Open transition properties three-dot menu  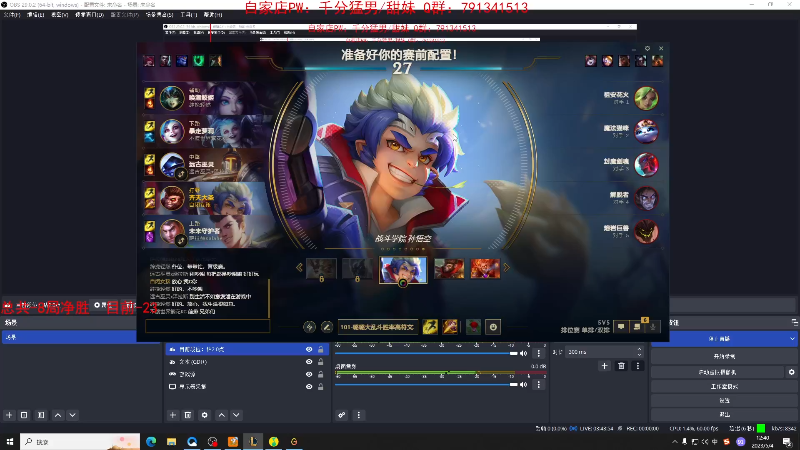(637, 366)
